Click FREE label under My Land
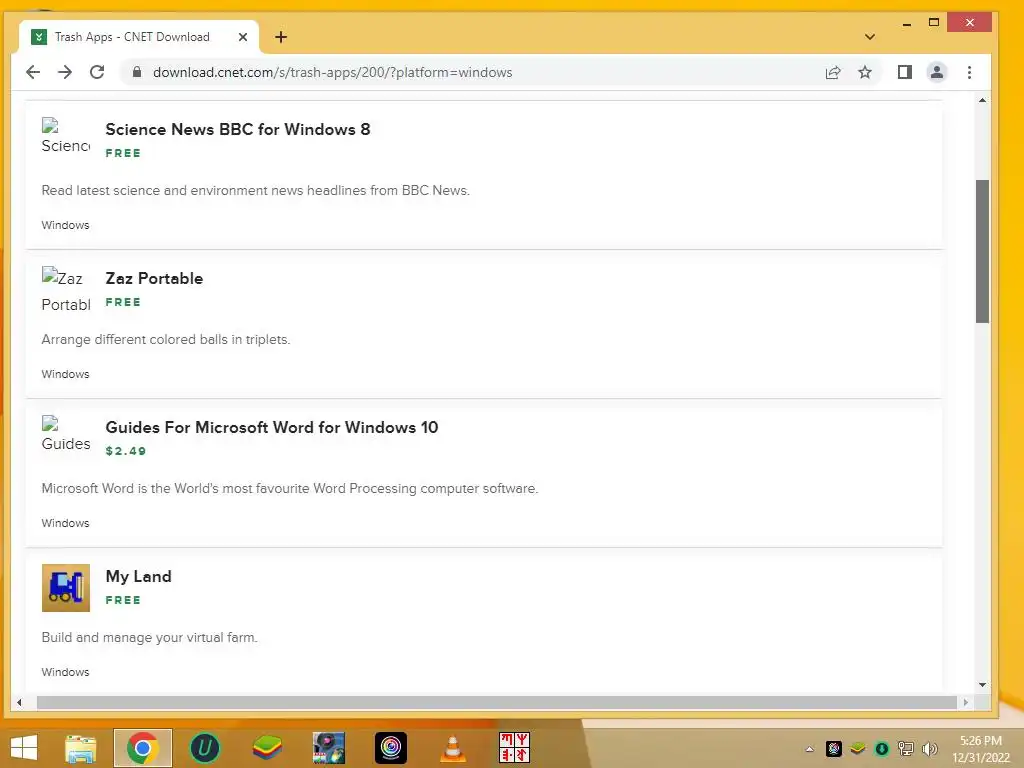The height and width of the screenshot is (768, 1024). pyautogui.click(x=123, y=600)
